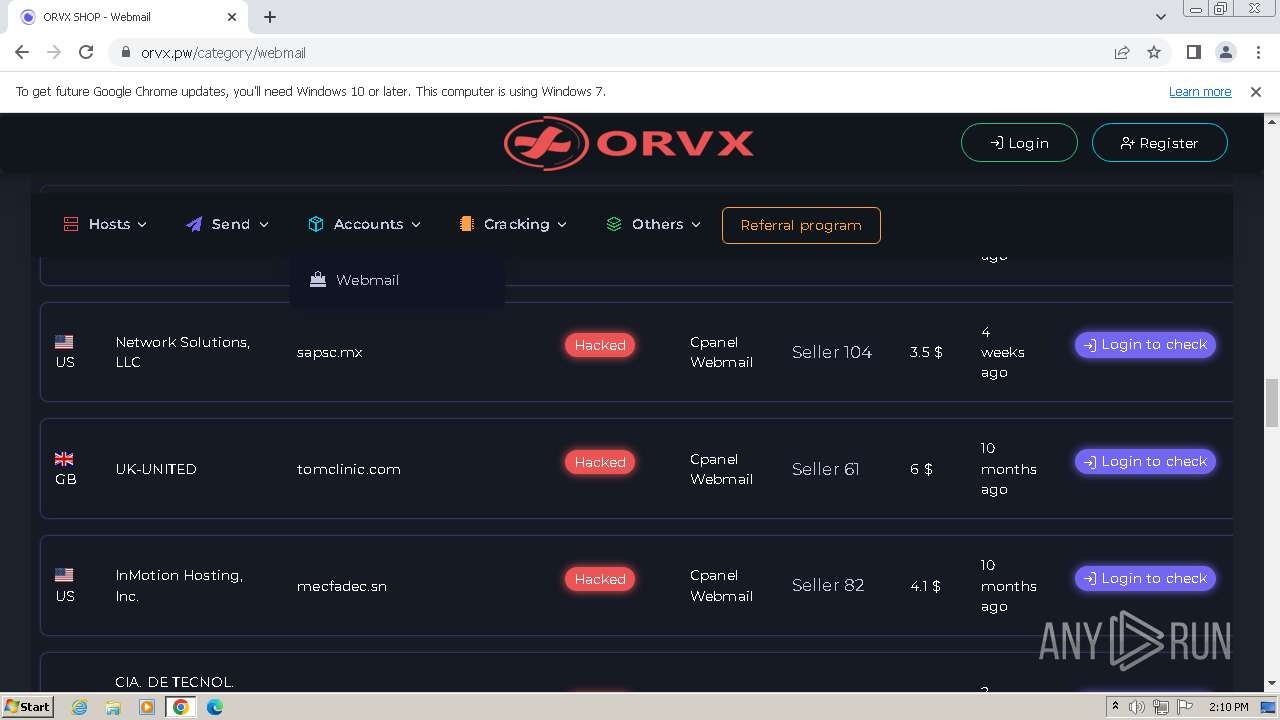
Task: Click the page vertical scrollbar thumb
Action: point(1272,403)
